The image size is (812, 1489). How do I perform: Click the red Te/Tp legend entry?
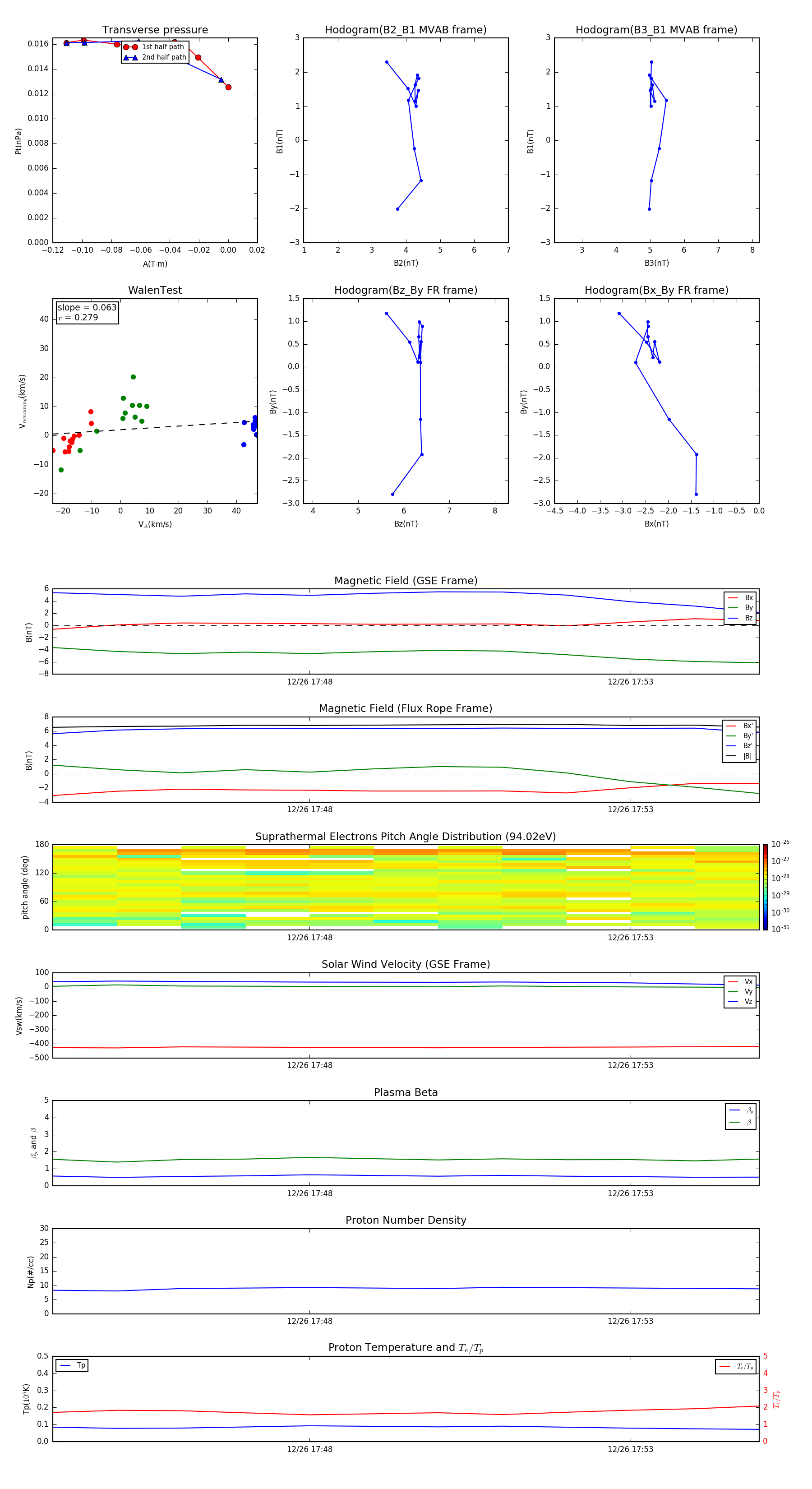[x=736, y=1366]
